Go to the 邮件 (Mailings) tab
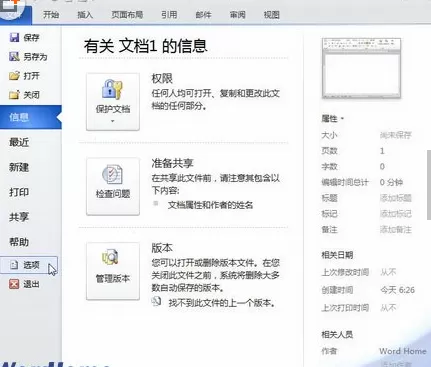Viewport: 431px width, 367px height. point(203,15)
